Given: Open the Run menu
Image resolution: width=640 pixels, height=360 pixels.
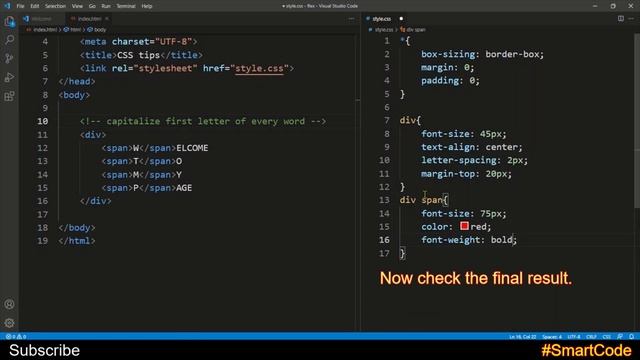Looking at the screenshot, I should click(x=106, y=6).
